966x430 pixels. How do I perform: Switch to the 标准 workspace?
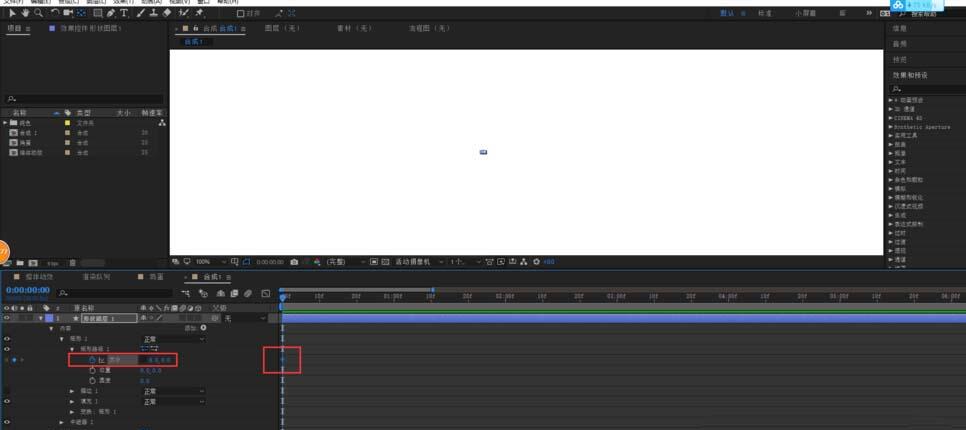pos(765,13)
